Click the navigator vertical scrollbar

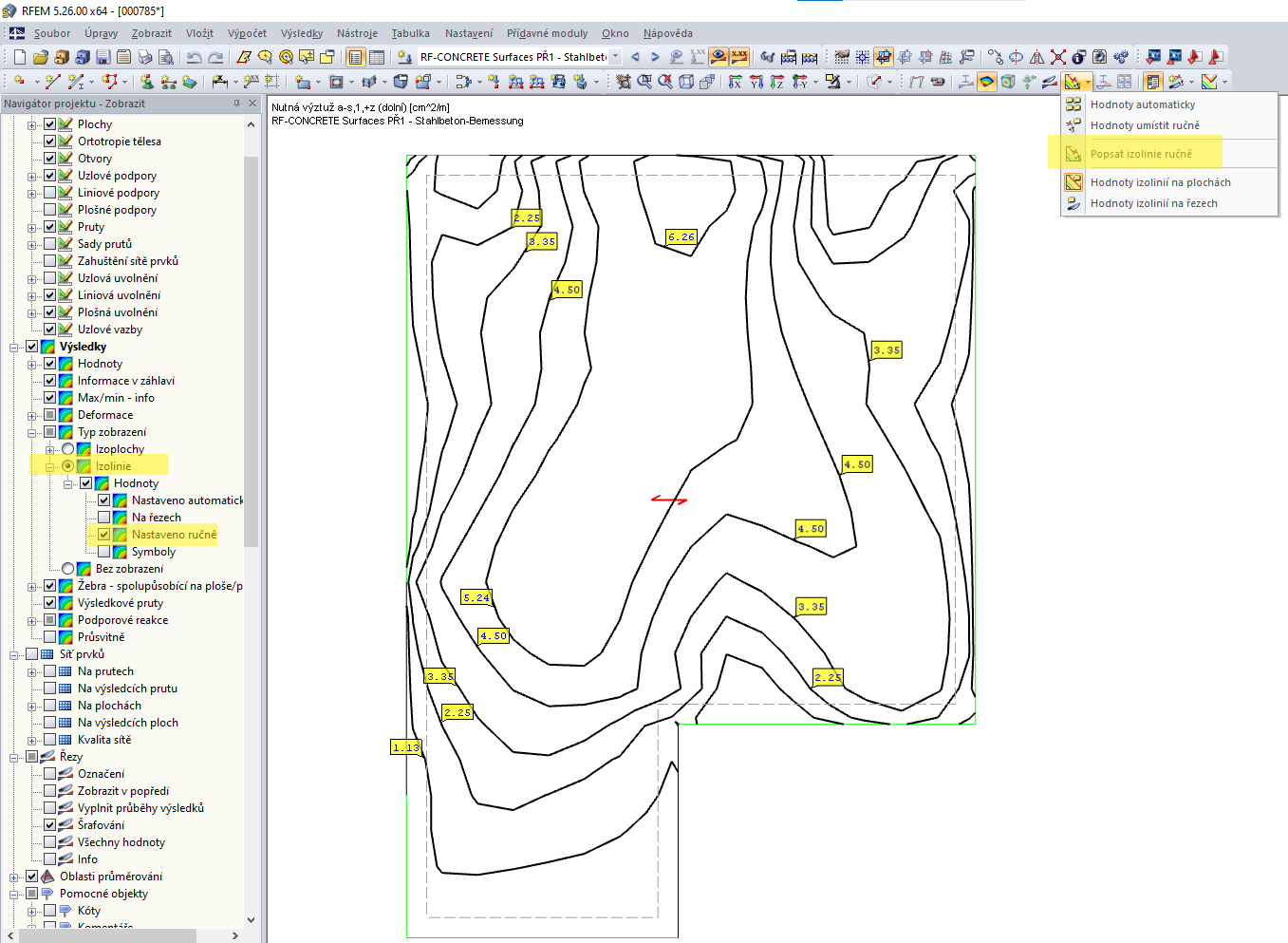coord(251,351)
